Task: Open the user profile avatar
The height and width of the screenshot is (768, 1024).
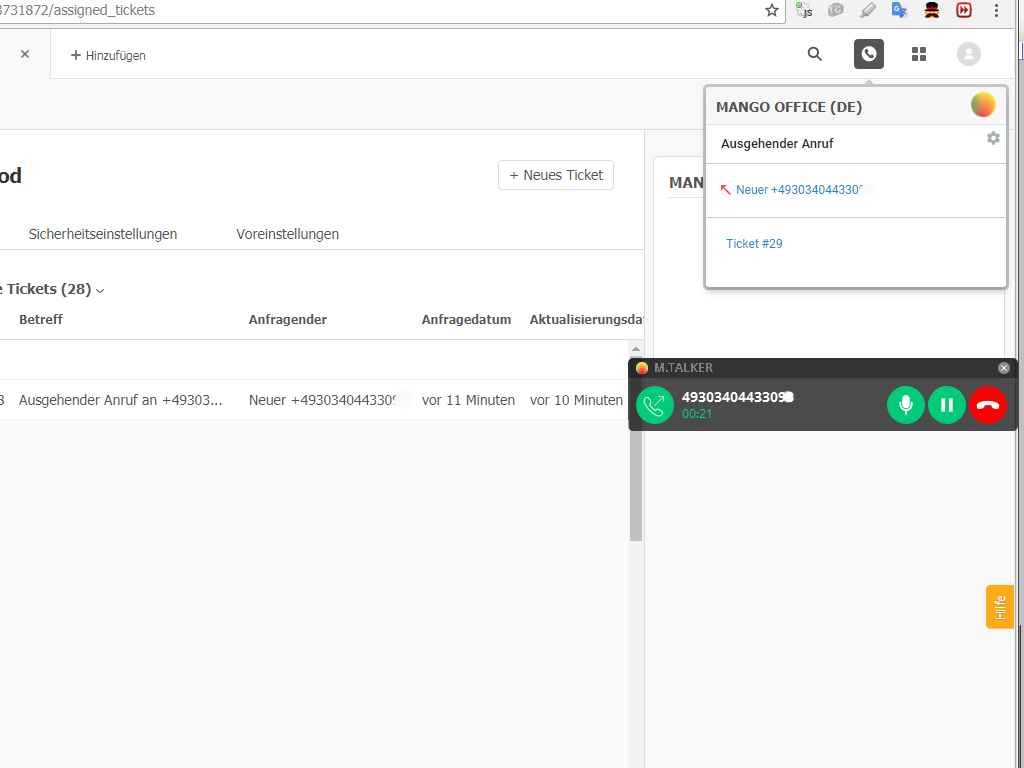Action: point(968,54)
